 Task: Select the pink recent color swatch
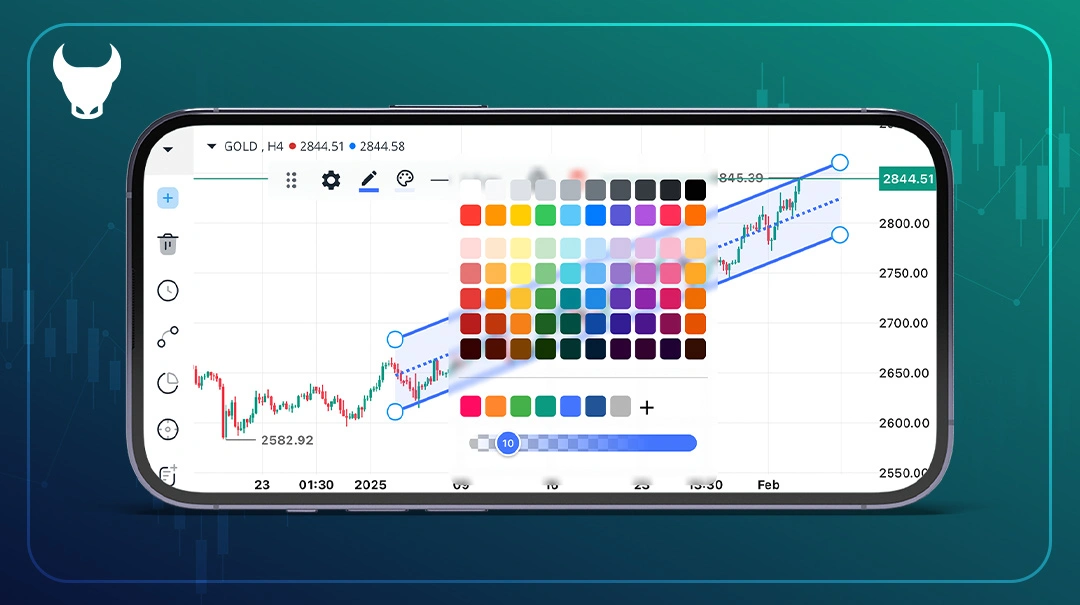point(471,406)
